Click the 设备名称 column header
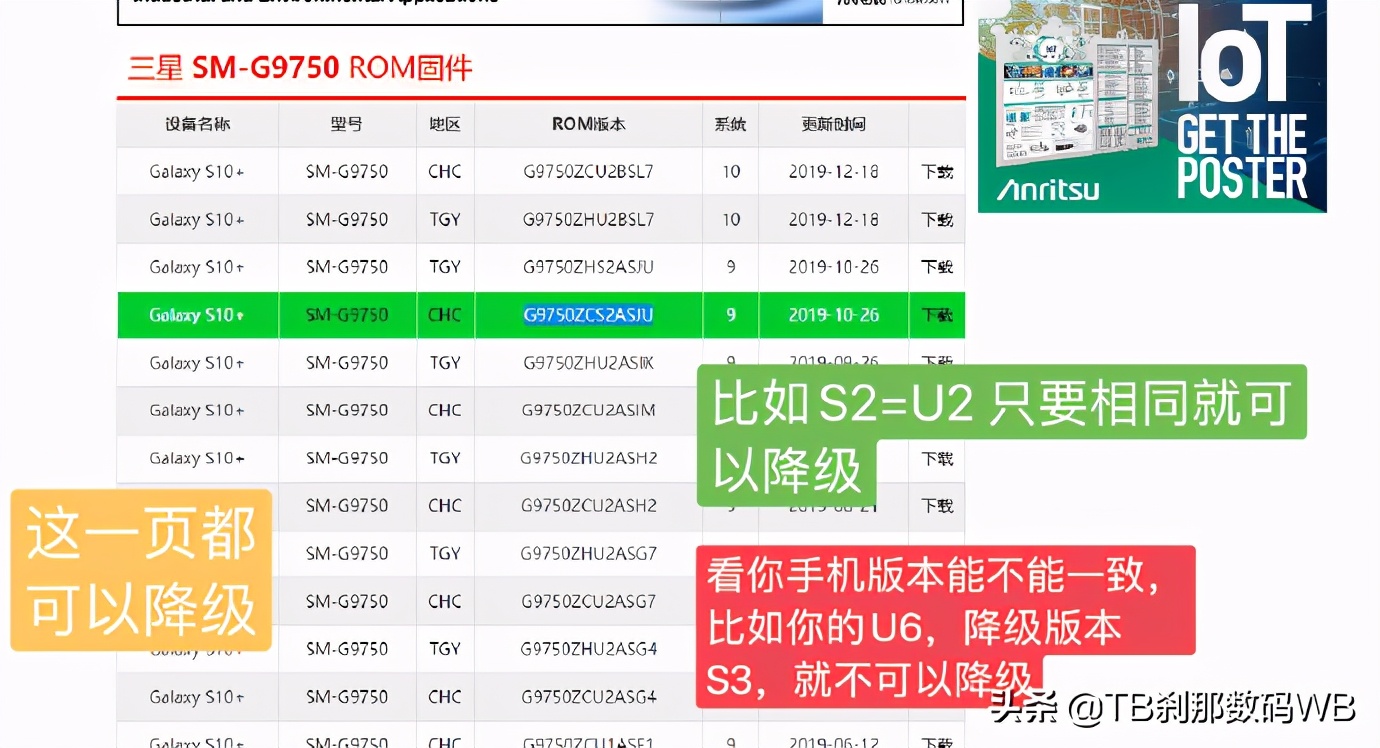Viewport: 1380px width, 748px height. pyautogui.click(x=197, y=124)
